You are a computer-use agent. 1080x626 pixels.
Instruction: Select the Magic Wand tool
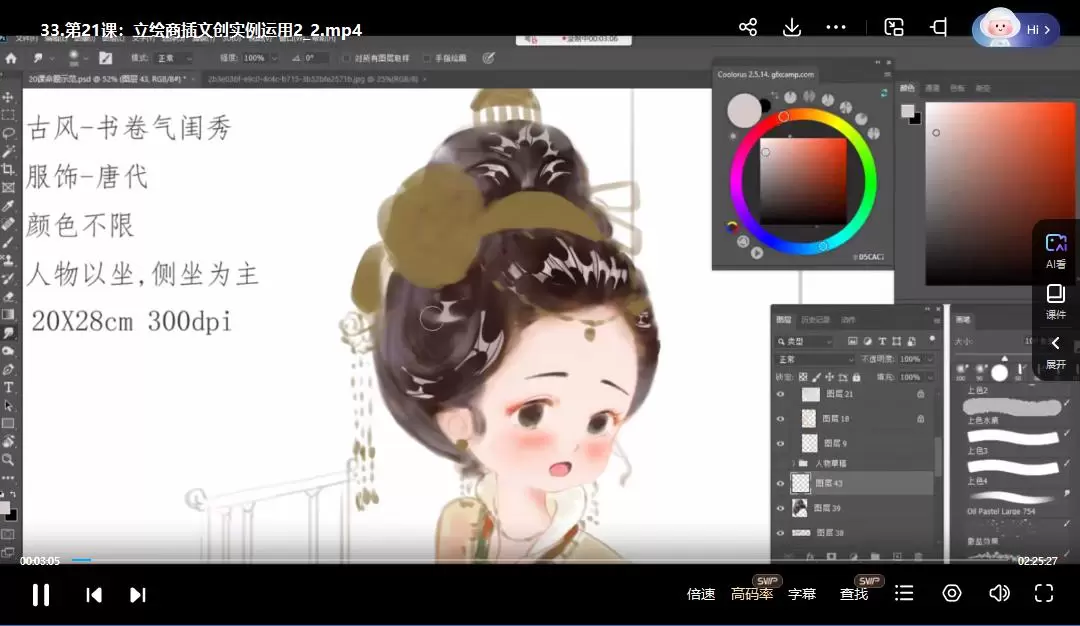click(8, 151)
